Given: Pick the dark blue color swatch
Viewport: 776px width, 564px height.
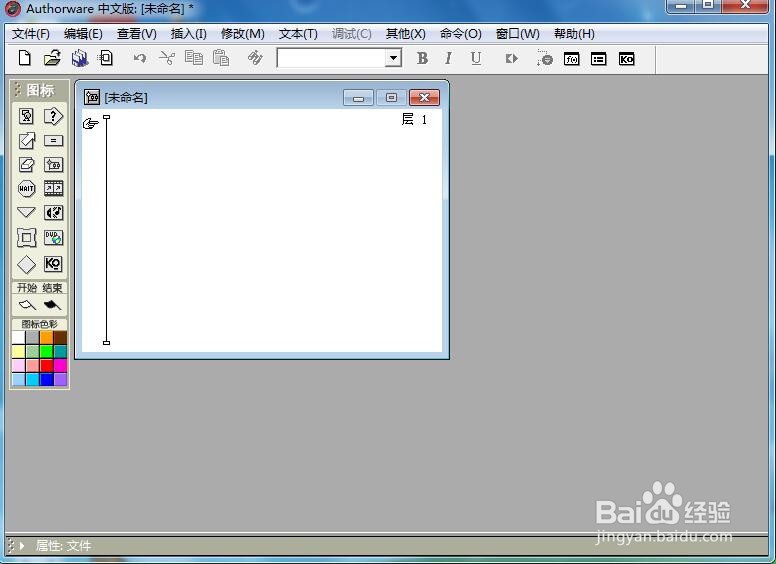Looking at the screenshot, I should [x=47, y=379].
